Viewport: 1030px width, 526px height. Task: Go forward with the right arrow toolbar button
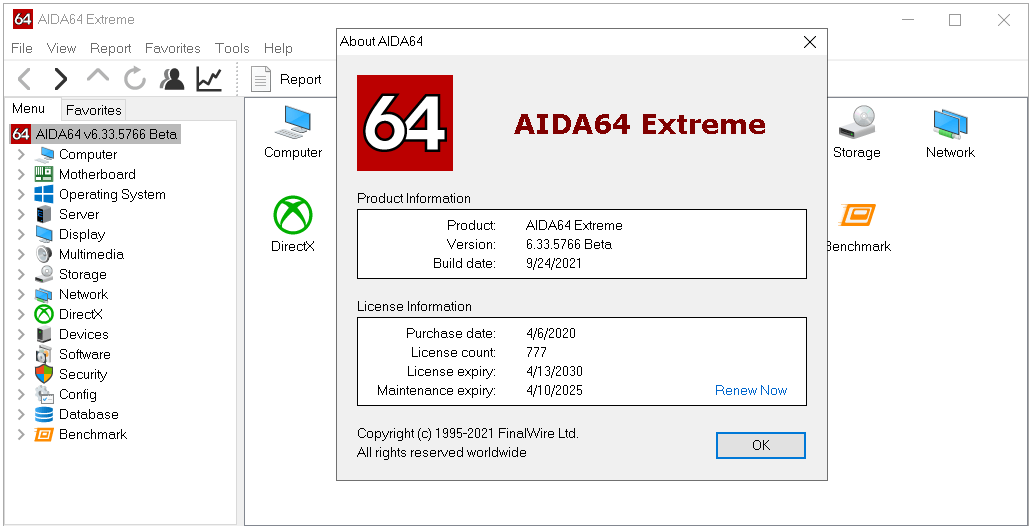pyautogui.click(x=60, y=79)
